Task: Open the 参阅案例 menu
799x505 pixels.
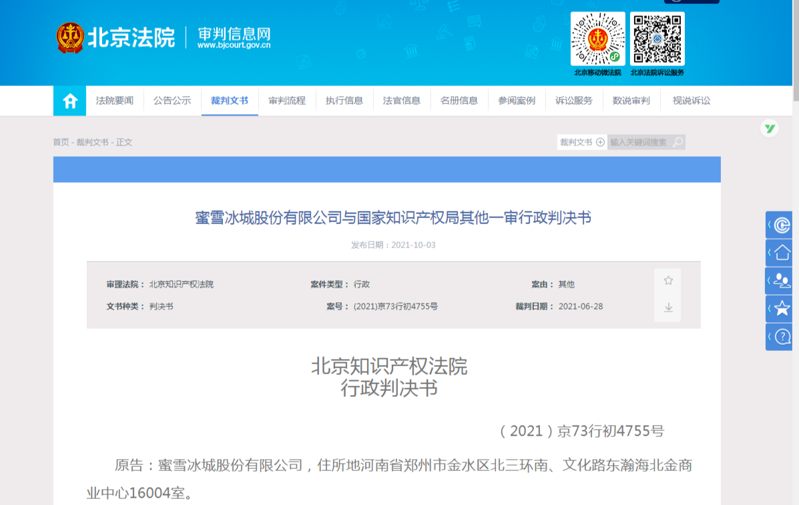Action: point(517,101)
